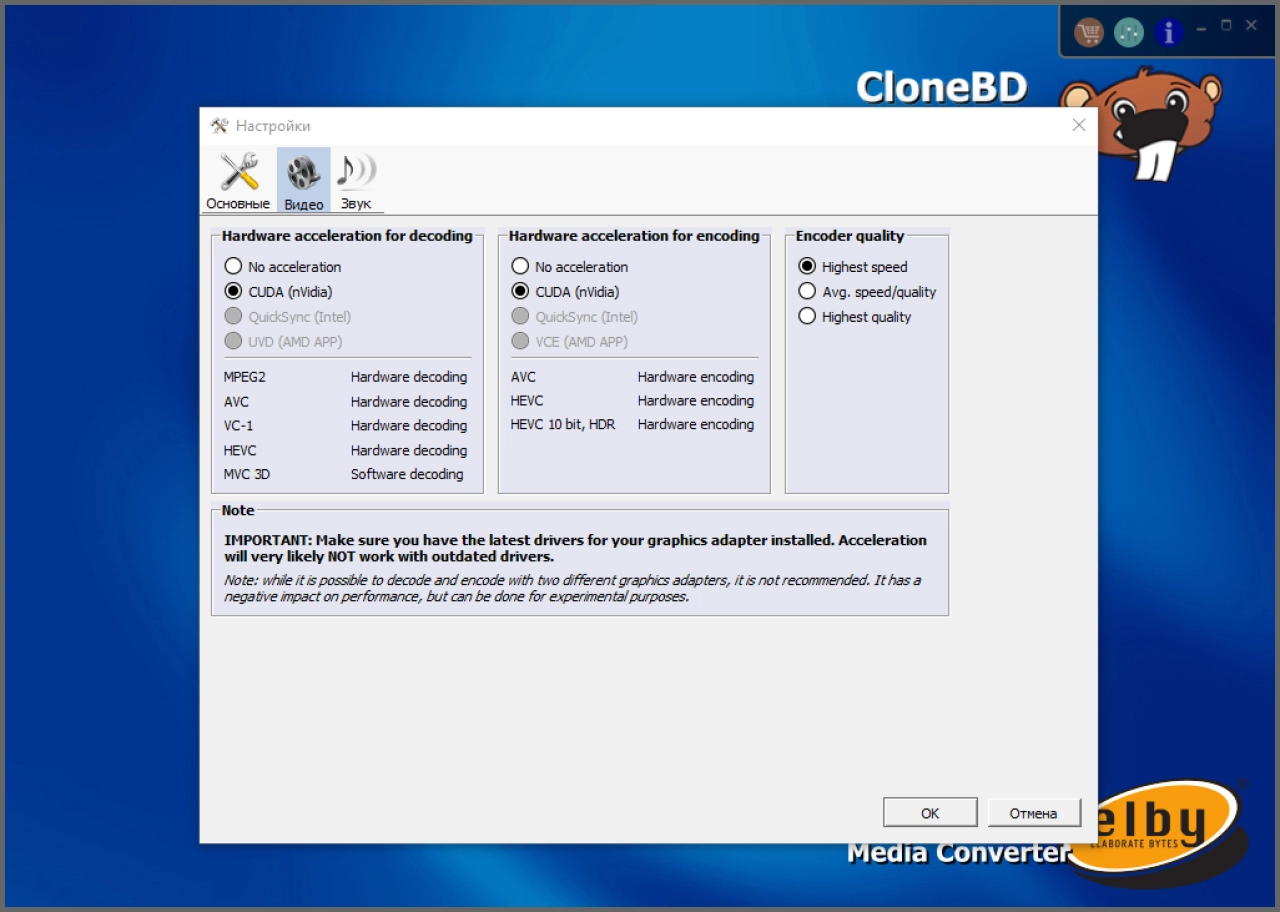Image resolution: width=1280 pixels, height=912 pixels.
Task: Click the Software decoding status text
Action: click(x=407, y=475)
